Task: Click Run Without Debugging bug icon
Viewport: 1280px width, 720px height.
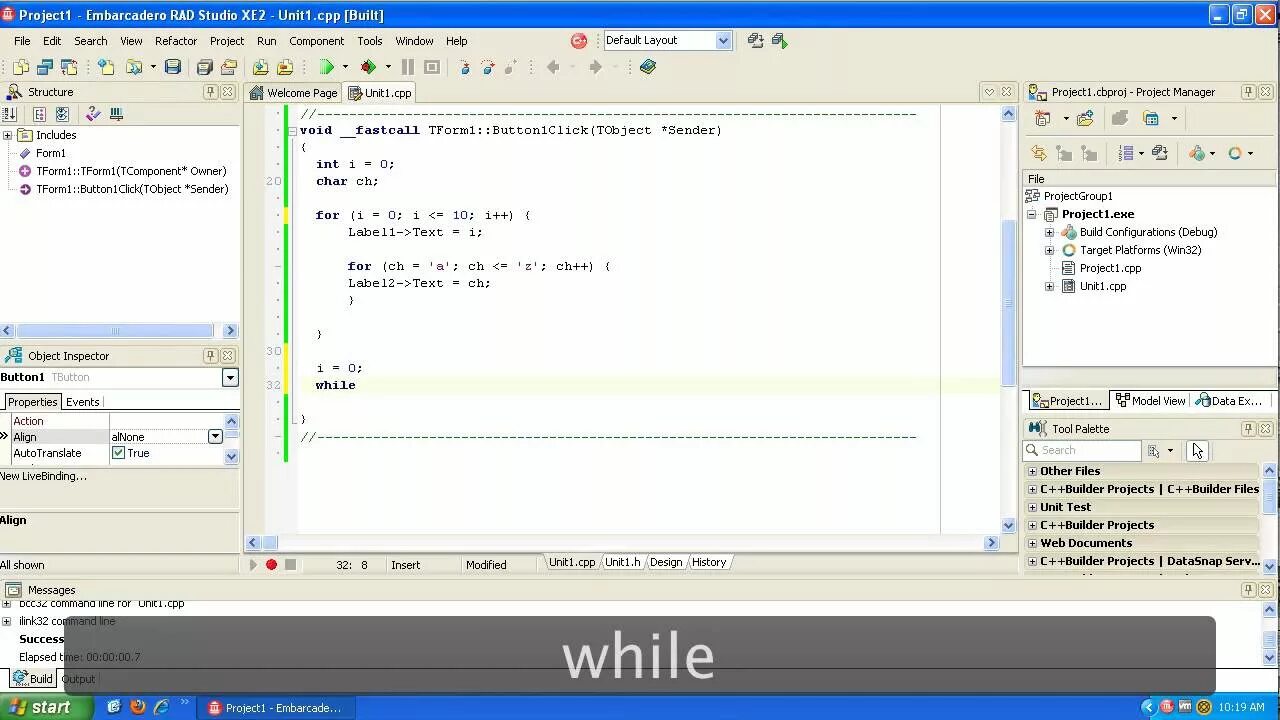Action: 368,67
